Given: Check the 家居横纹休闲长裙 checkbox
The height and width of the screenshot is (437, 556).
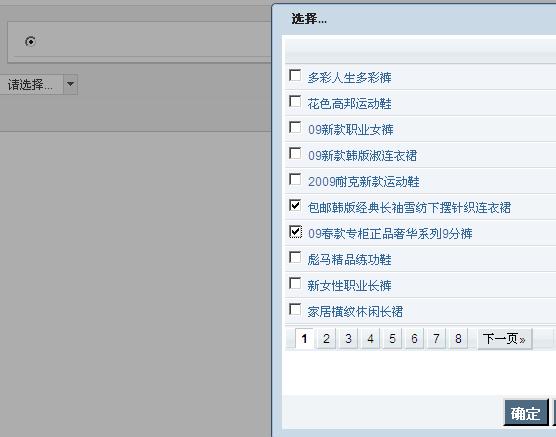Looking at the screenshot, I should pos(295,309).
